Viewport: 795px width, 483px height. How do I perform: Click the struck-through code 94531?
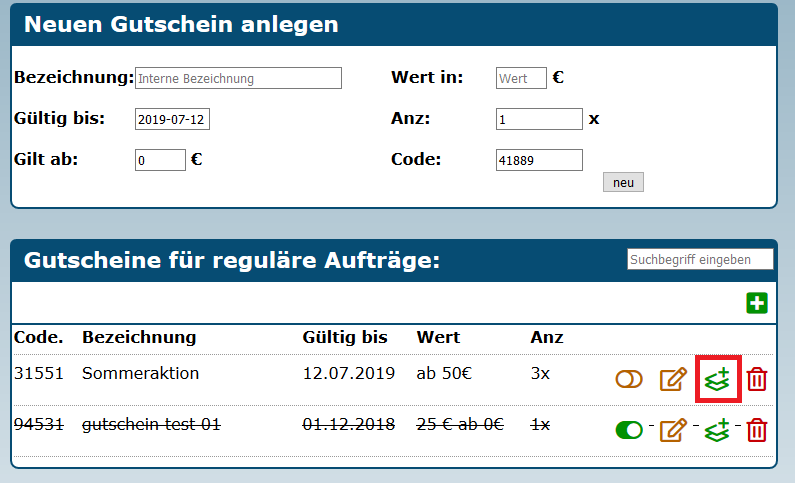pyautogui.click(x=39, y=425)
